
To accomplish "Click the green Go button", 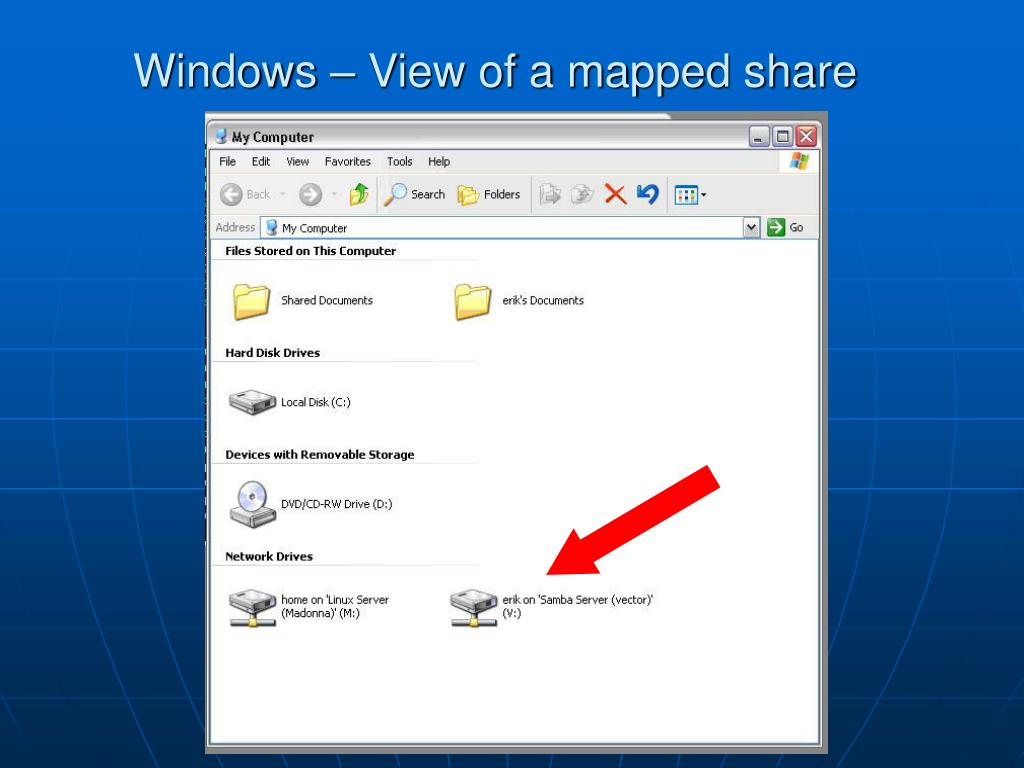I will (x=785, y=227).
